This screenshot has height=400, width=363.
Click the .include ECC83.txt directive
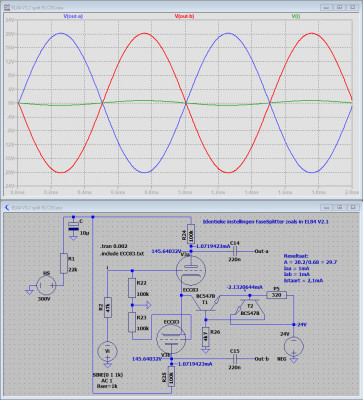point(122,254)
